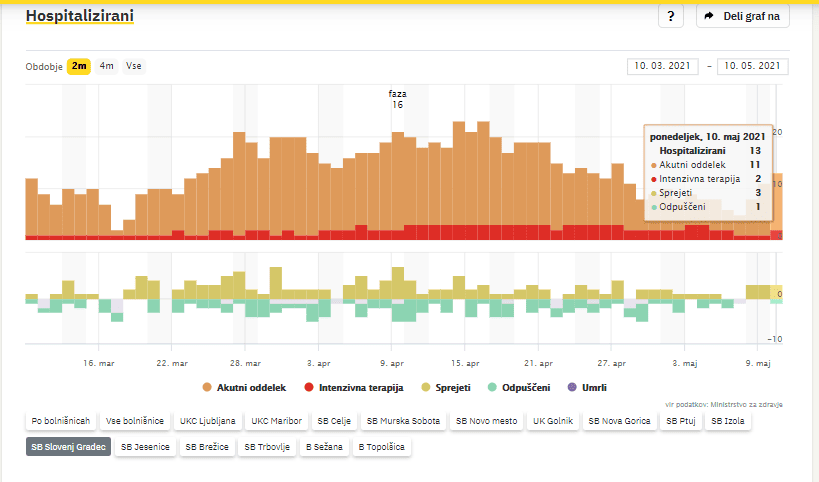Viewport: 819px width, 482px height.
Task: Toggle Intenzivna terapija legend series
Action: click(x=354, y=387)
